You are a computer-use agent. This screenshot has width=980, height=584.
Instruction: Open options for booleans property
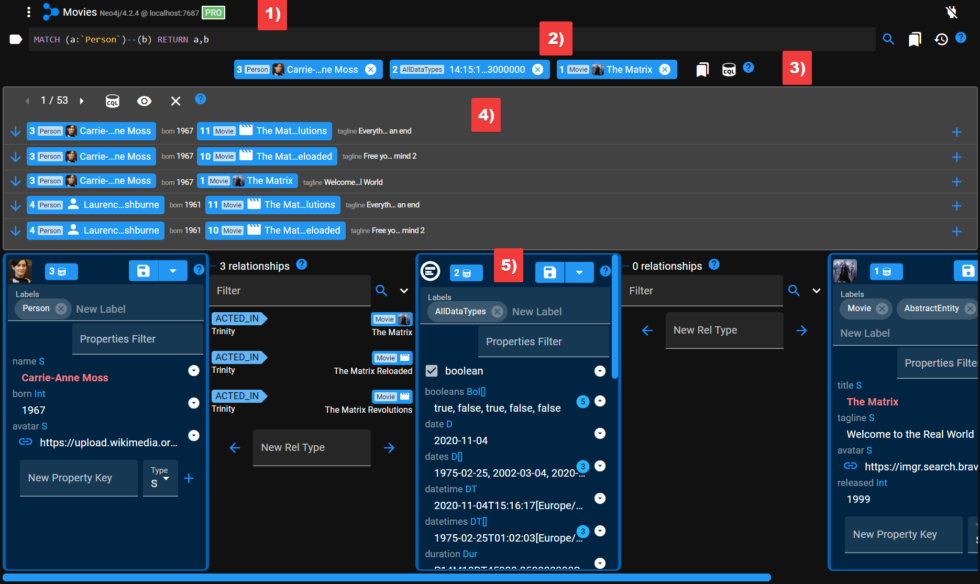coord(600,401)
